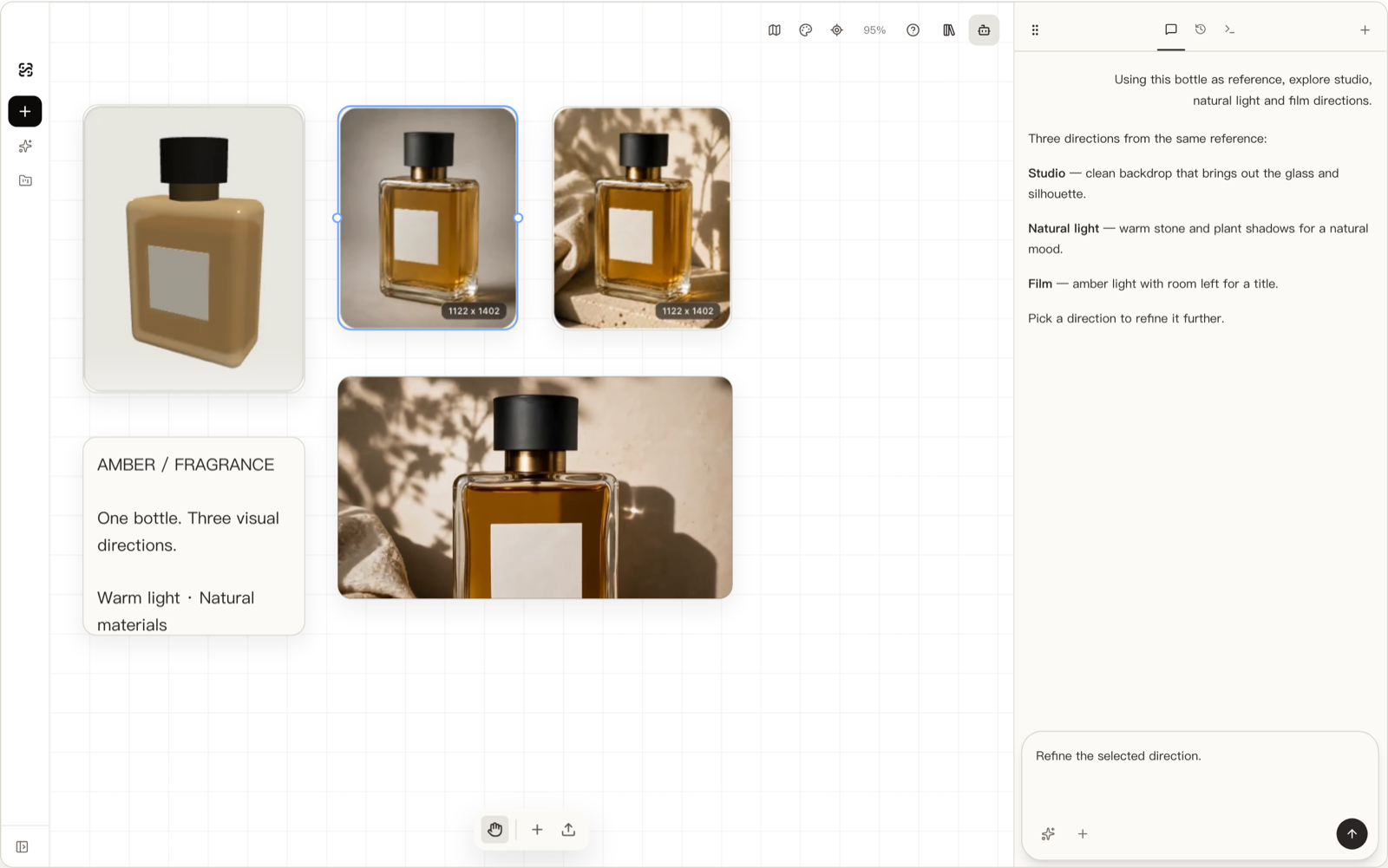Click 'Pick a direction to refine it further.' text
Image resolution: width=1388 pixels, height=868 pixels.
[x=1126, y=318]
